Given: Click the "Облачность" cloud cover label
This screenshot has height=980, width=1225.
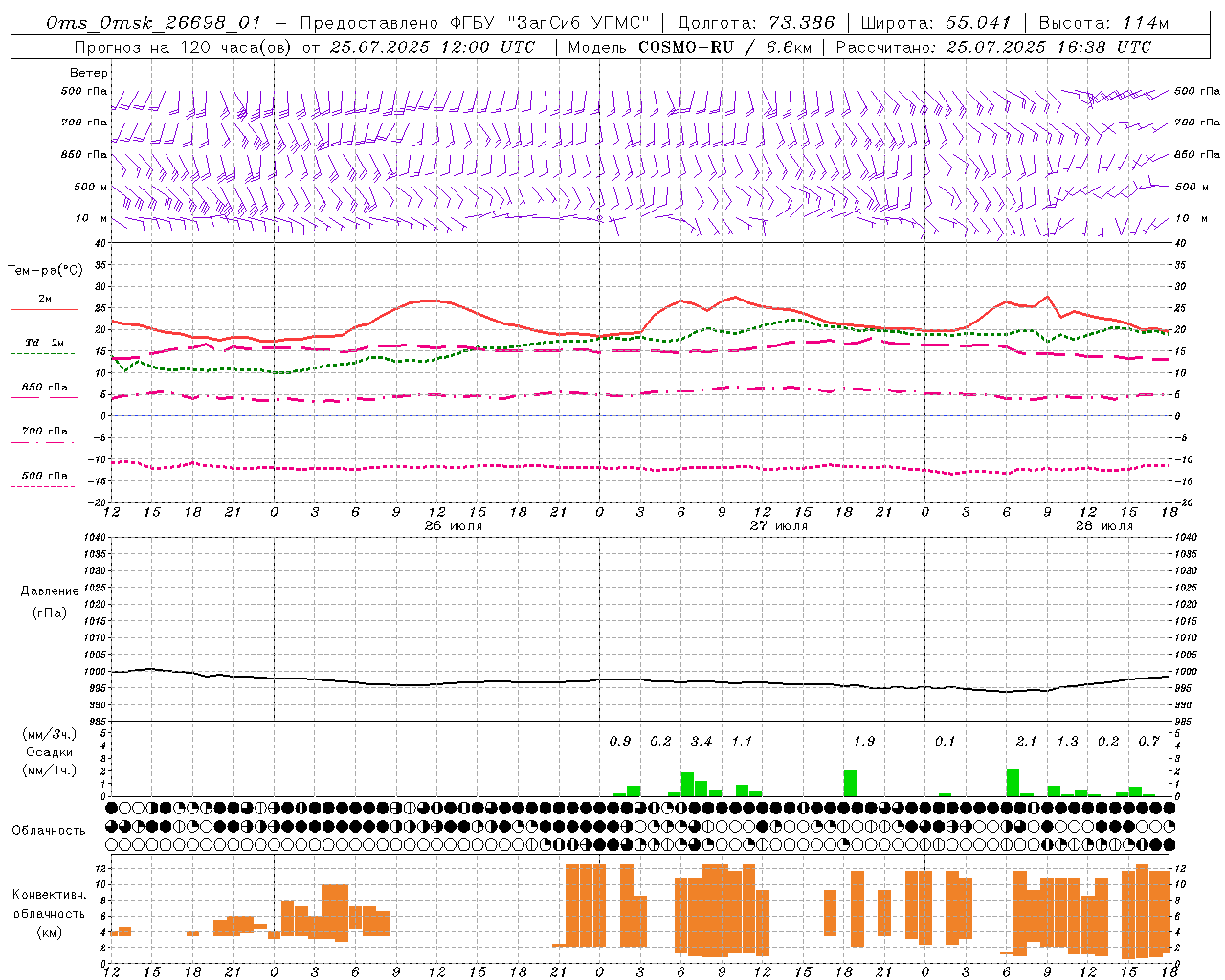Looking at the screenshot, I should point(50,830).
